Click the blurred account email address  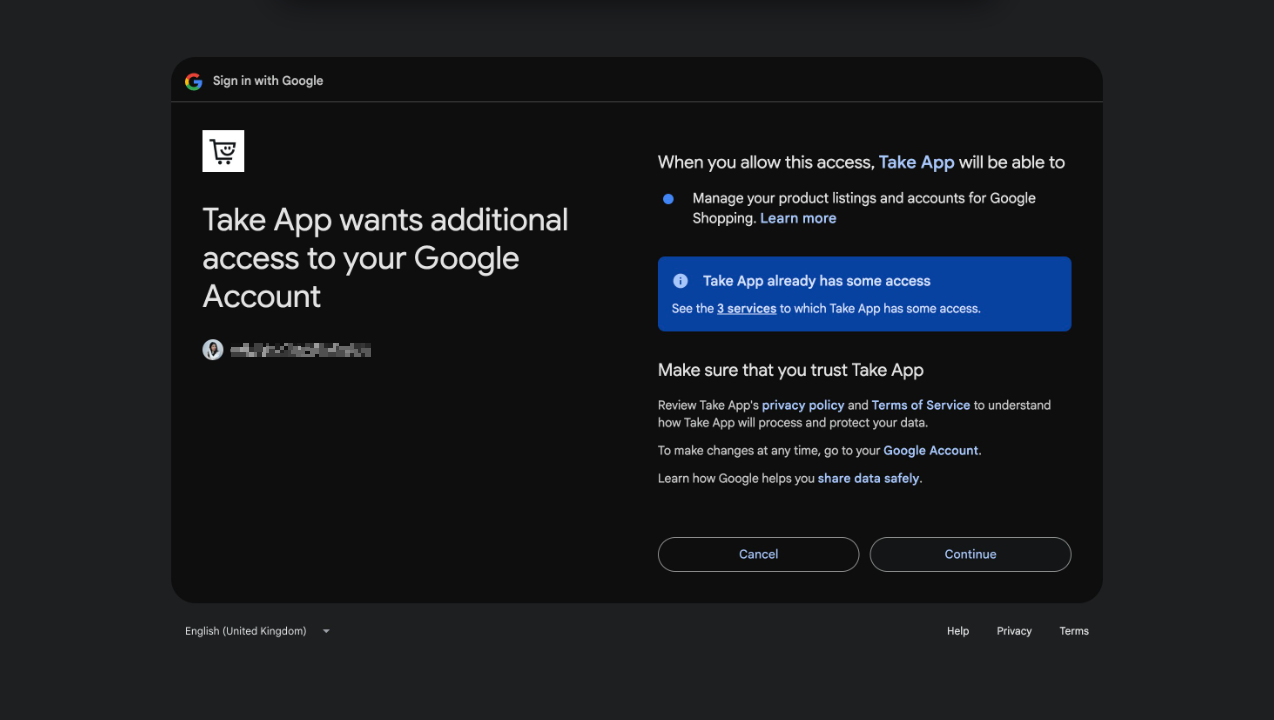(301, 350)
